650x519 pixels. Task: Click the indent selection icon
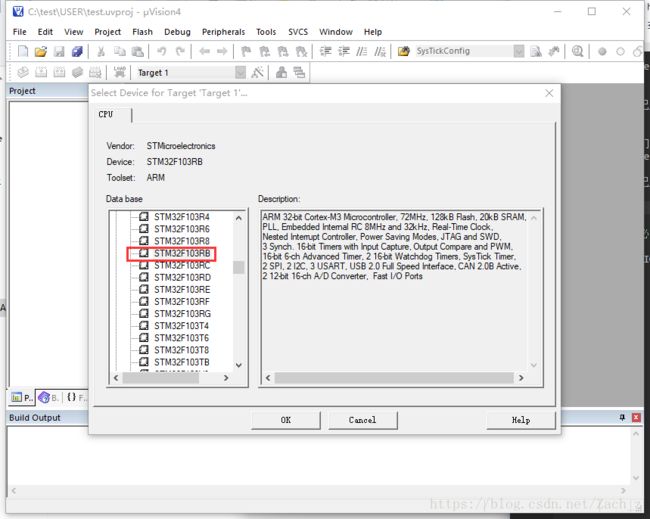point(326,51)
